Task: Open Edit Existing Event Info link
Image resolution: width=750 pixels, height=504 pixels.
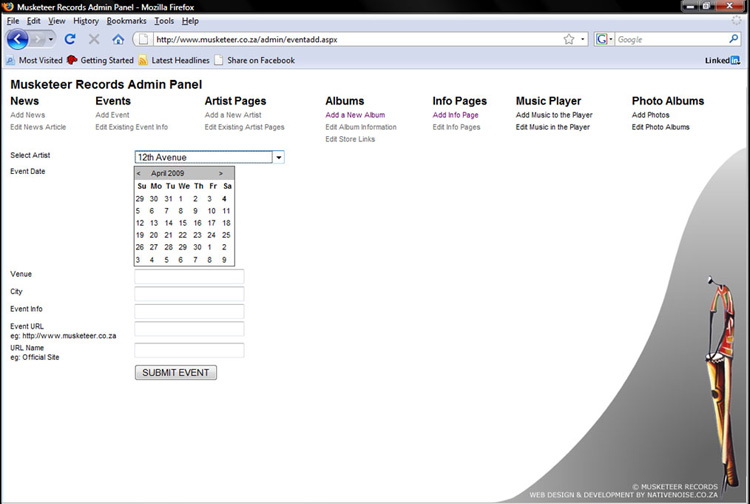Action: coord(132,127)
